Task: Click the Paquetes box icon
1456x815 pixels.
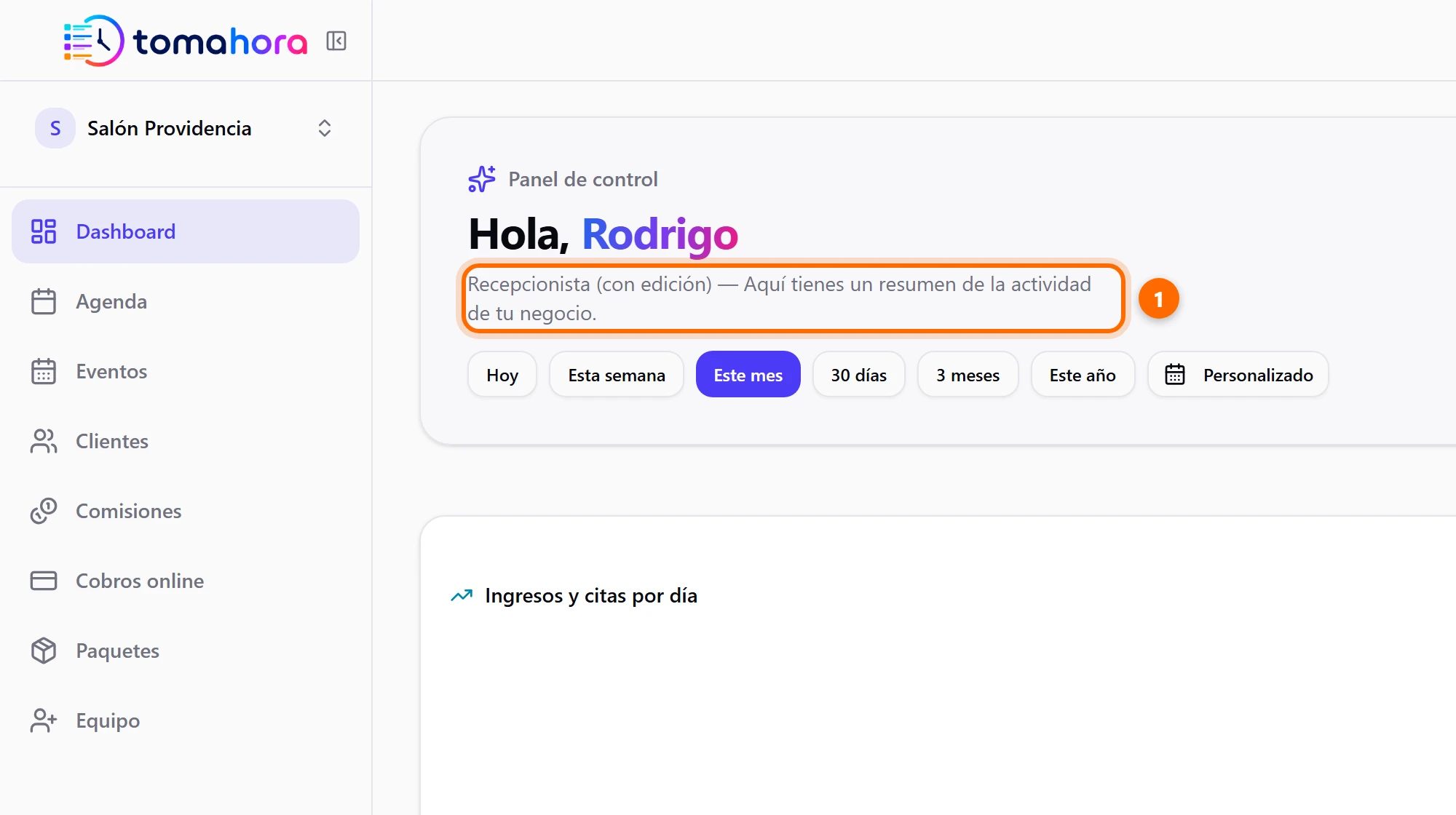Action: click(44, 651)
